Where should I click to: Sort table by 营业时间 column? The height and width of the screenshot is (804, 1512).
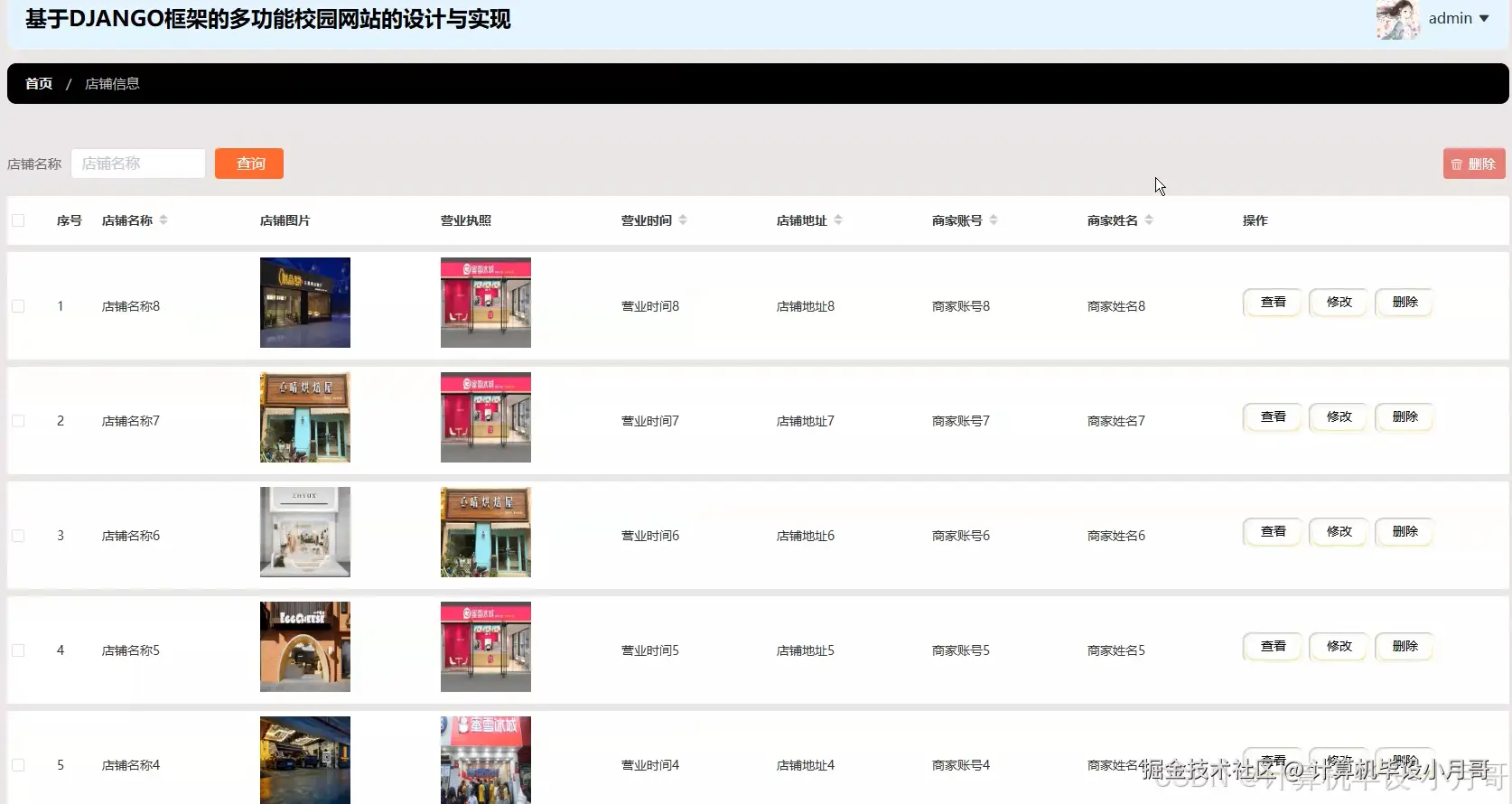pos(683,220)
